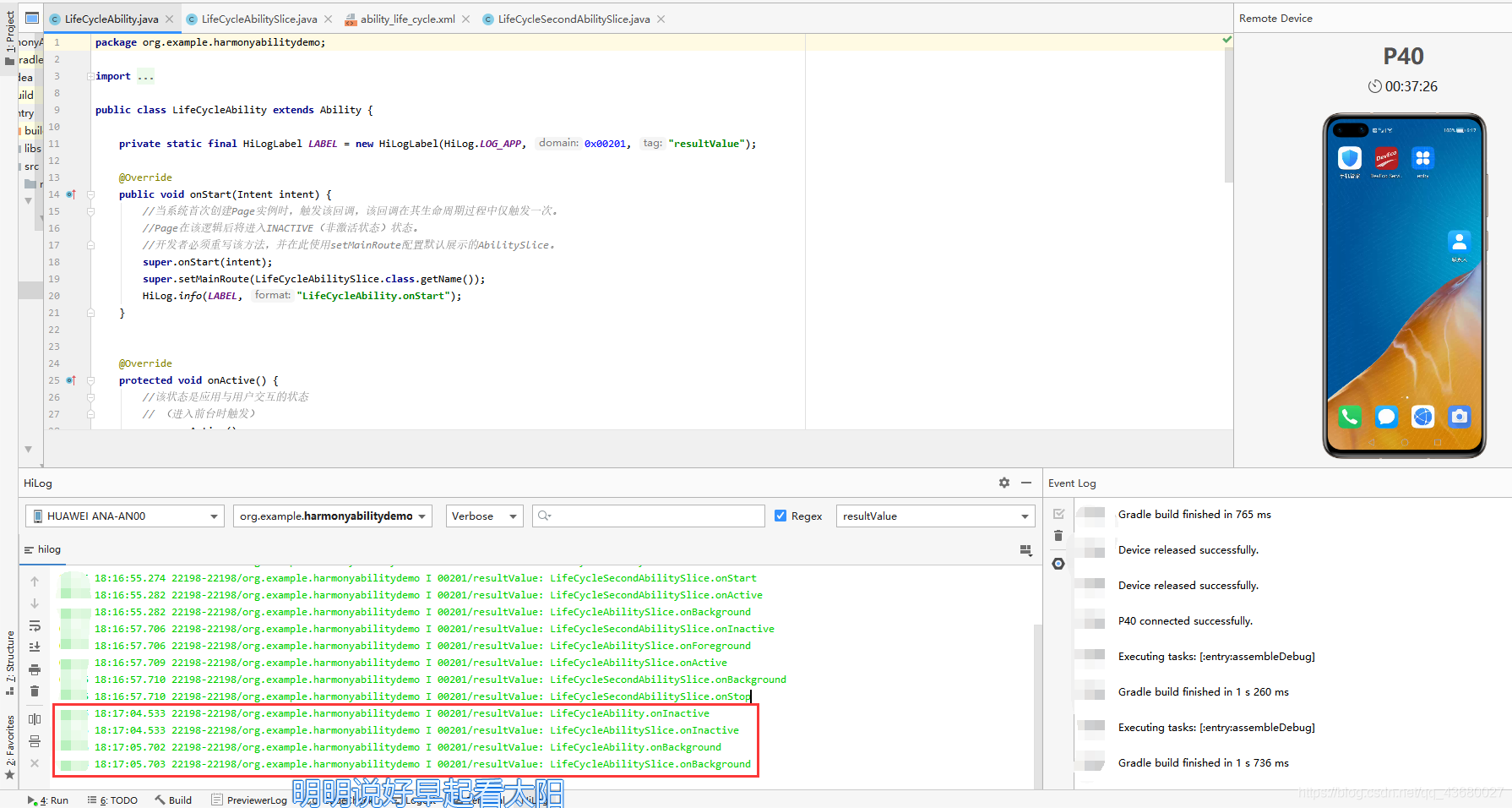Viewport: 1512px width, 808px height.
Task: Expand the folded import statements
Action: 90,76
